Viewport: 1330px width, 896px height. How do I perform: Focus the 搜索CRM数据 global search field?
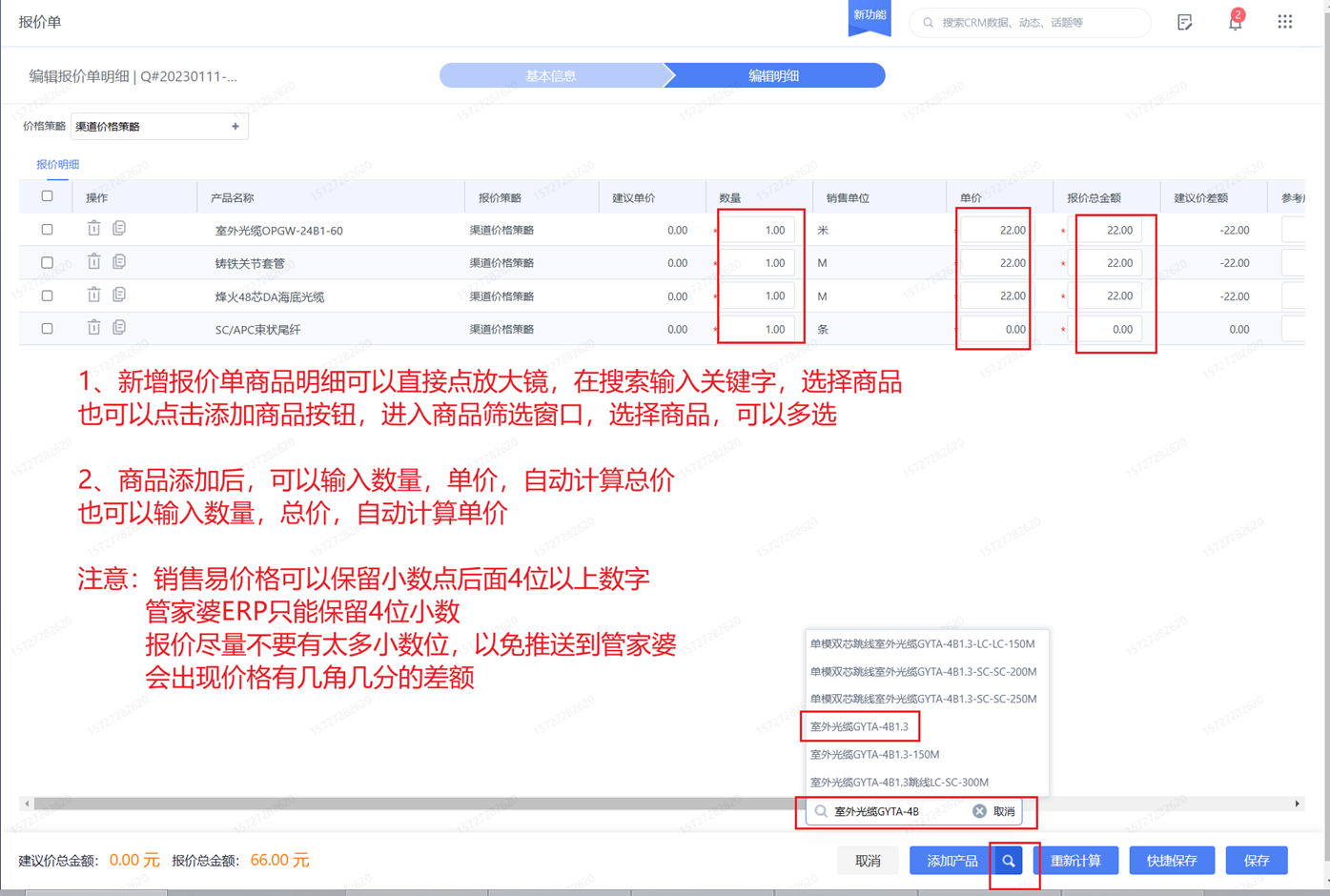(1031, 22)
